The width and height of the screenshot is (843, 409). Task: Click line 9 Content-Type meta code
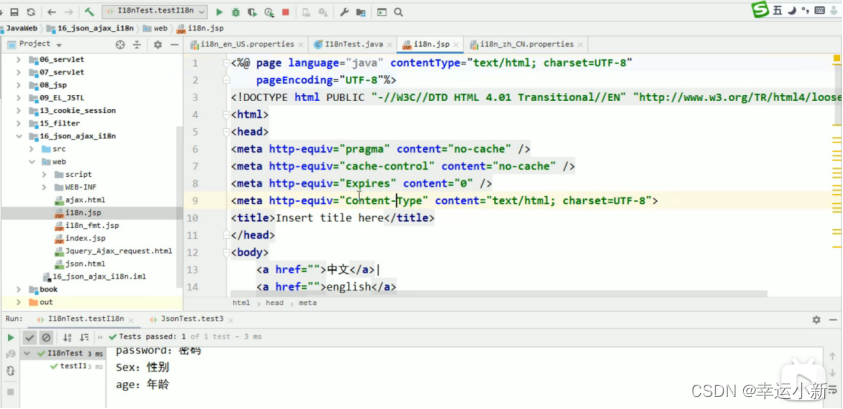(445, 201)
